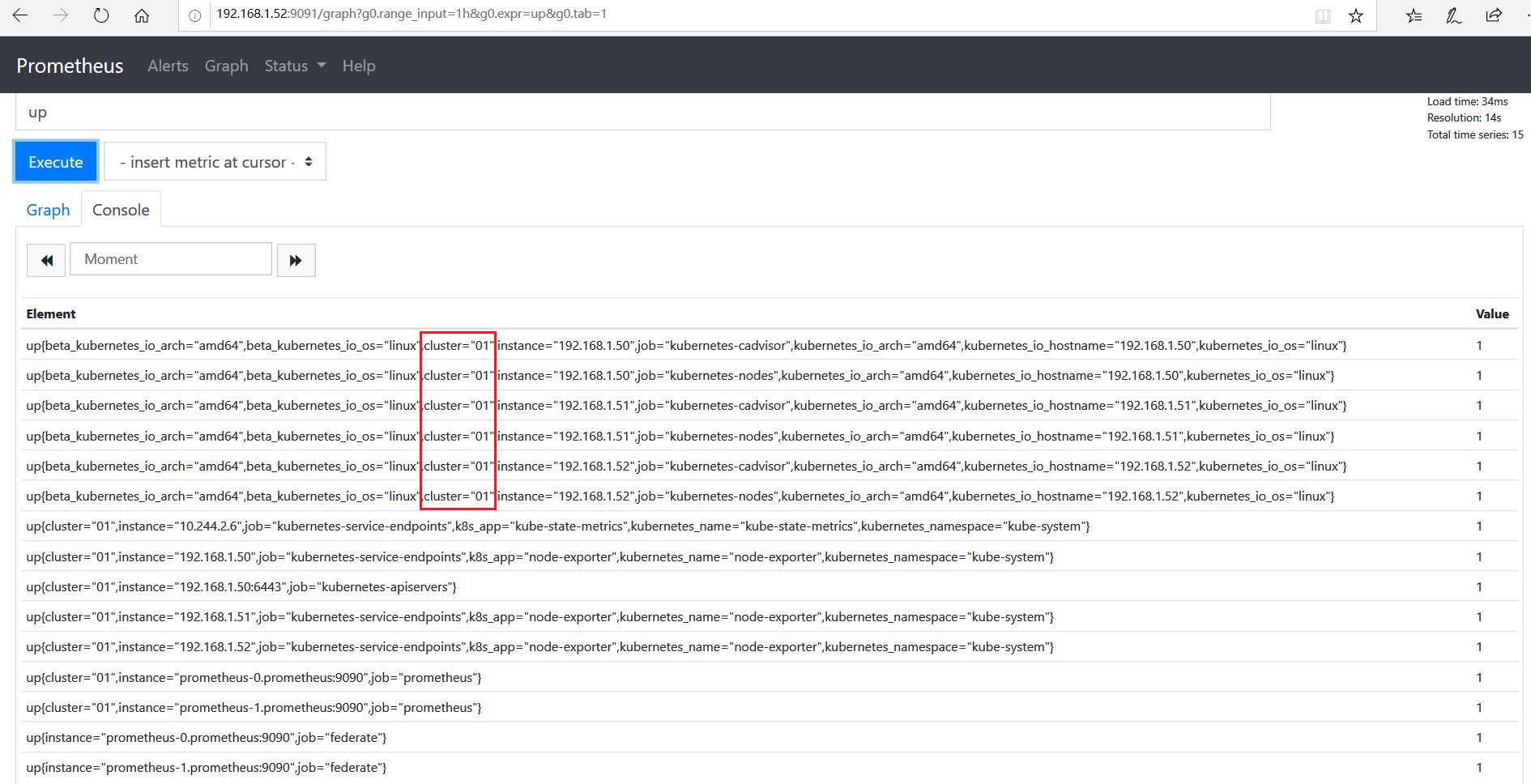Open the Alerts page

click(168, 66)
